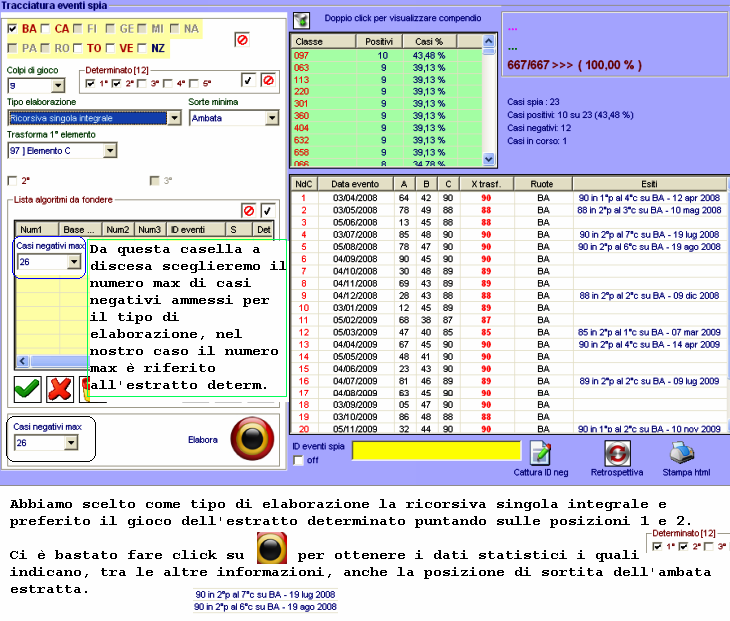
Task: Click red prohibition icon in Lista algoritmi
Action: coord(249,211)
